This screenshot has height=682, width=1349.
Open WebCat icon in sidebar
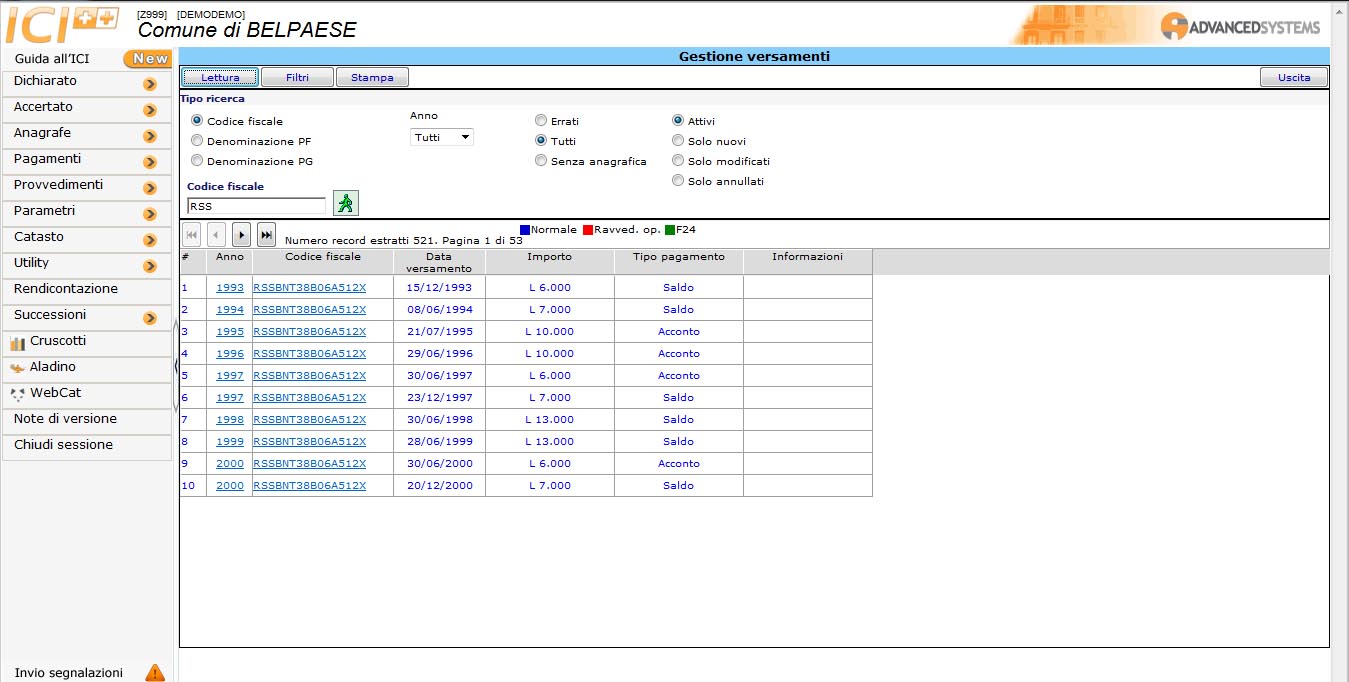pyautogui.click(x=17, y=394)
